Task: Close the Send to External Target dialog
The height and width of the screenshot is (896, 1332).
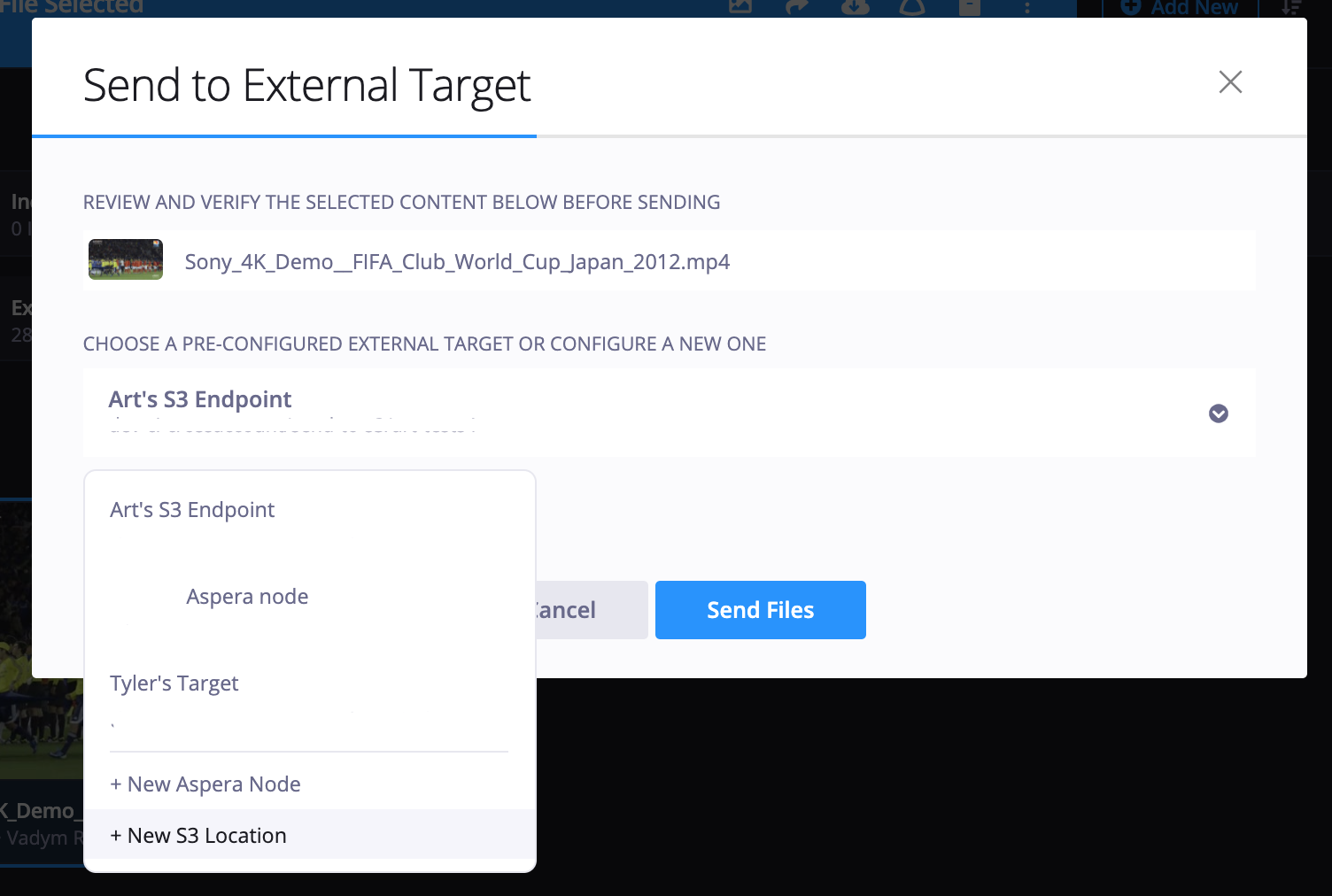Action: (x=1230, y=82)
